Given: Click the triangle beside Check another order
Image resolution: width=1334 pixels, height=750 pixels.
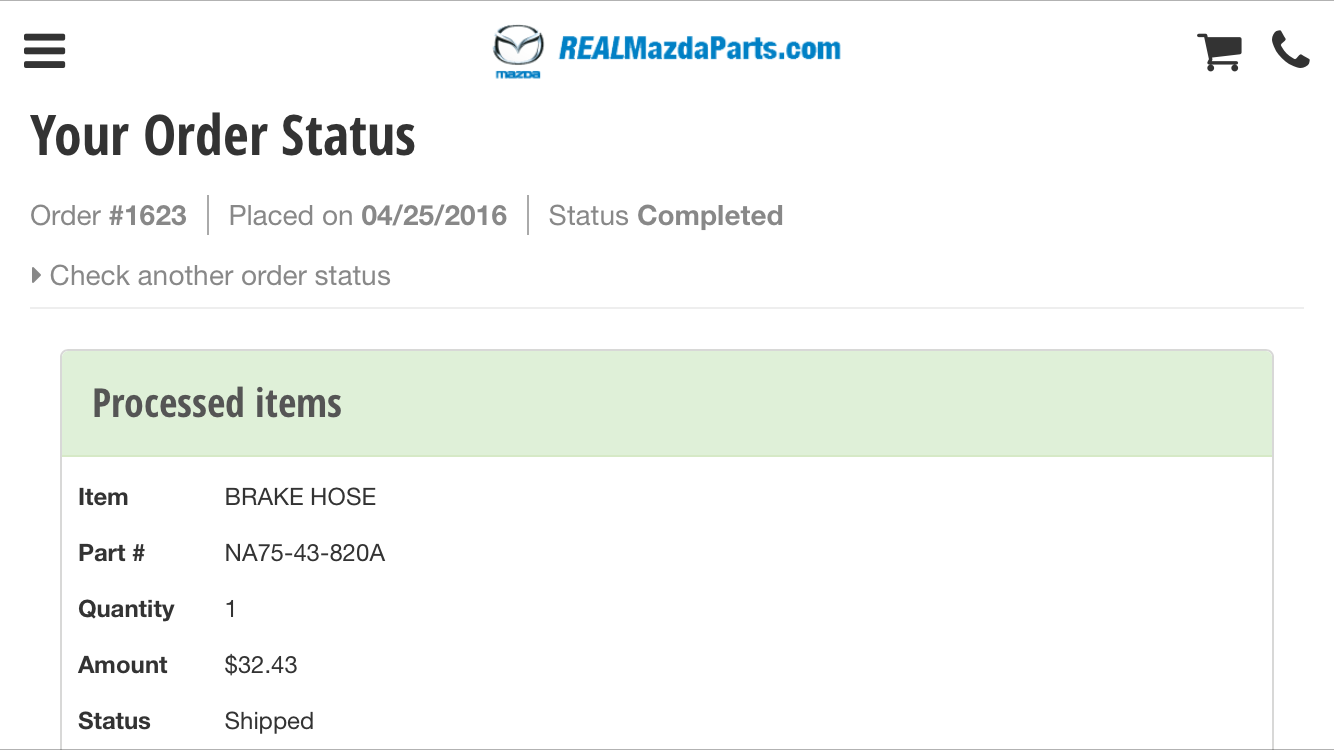Looking at the screenshot, I should [x=37, y=275].
